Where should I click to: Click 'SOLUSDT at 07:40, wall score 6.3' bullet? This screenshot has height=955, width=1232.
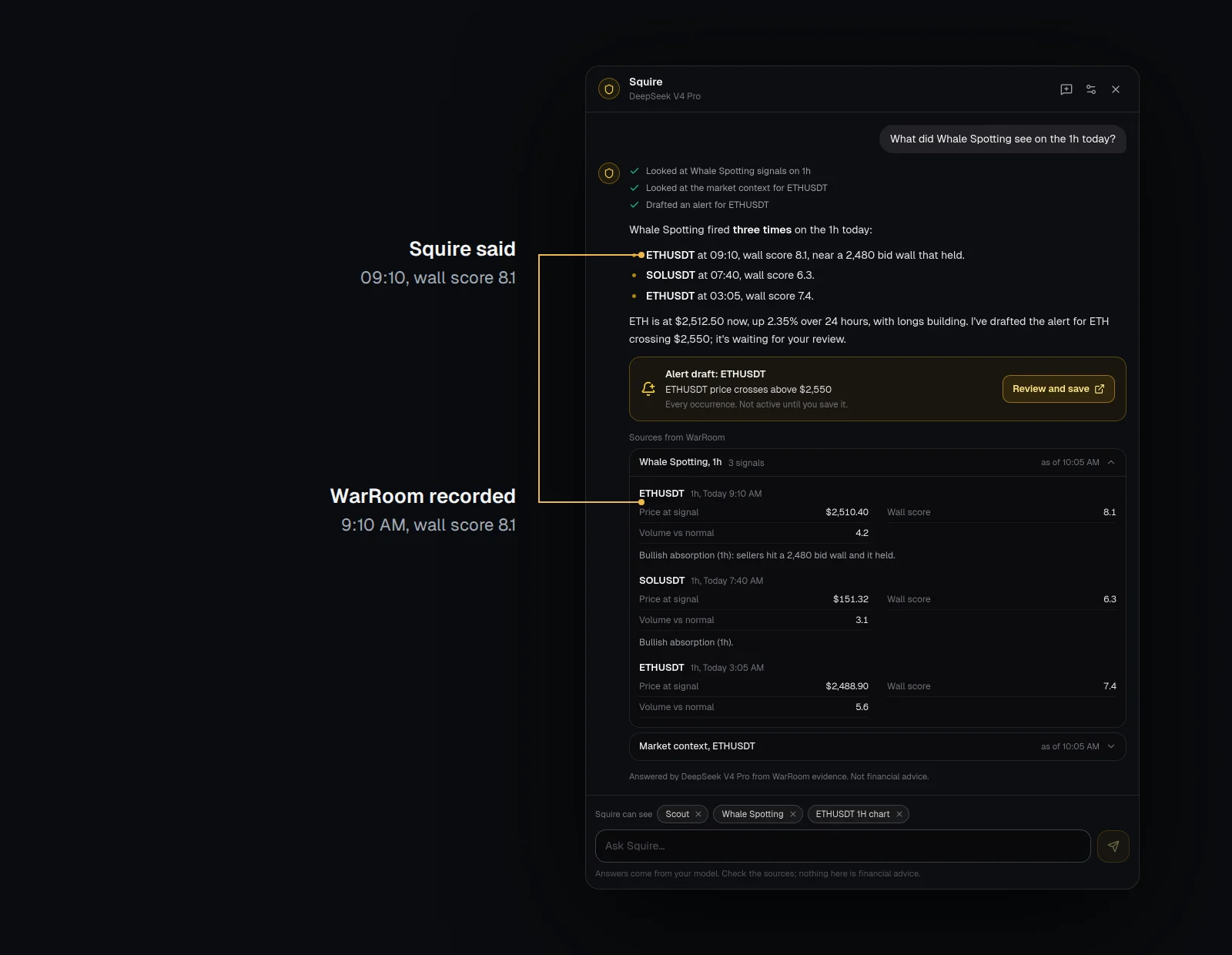pos(730,275)
